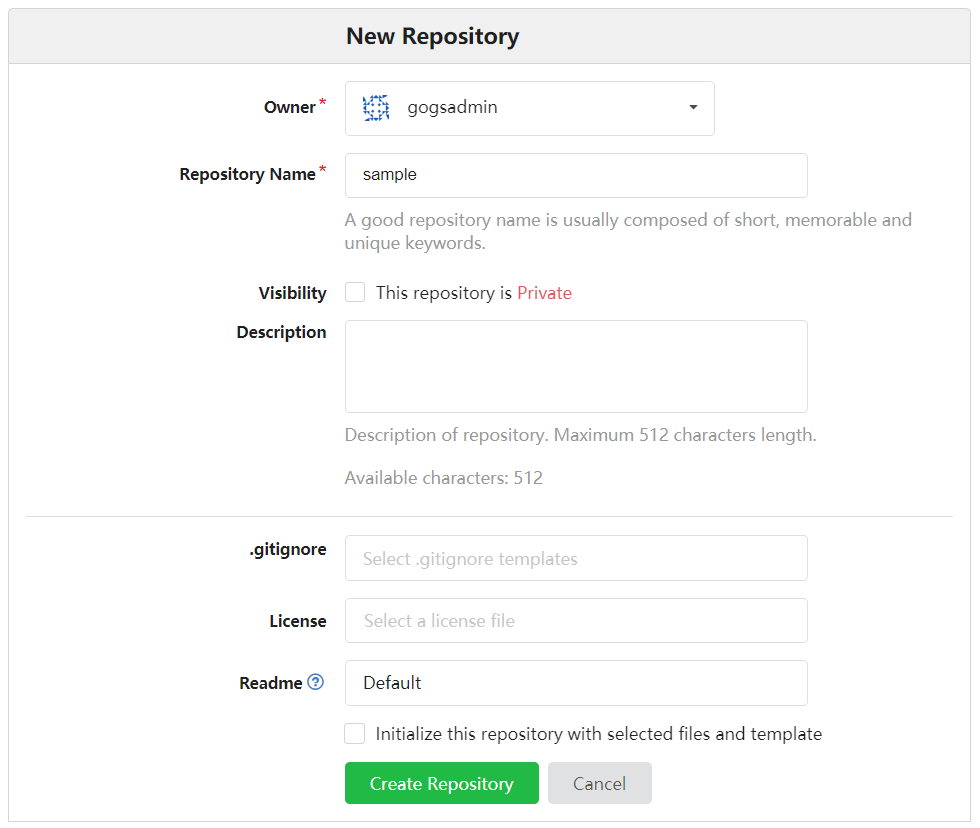This screenshot has width=980, height=828.
Task: Click the Repository Name field label
Action: pyautogui.click(x=247, y=174)
